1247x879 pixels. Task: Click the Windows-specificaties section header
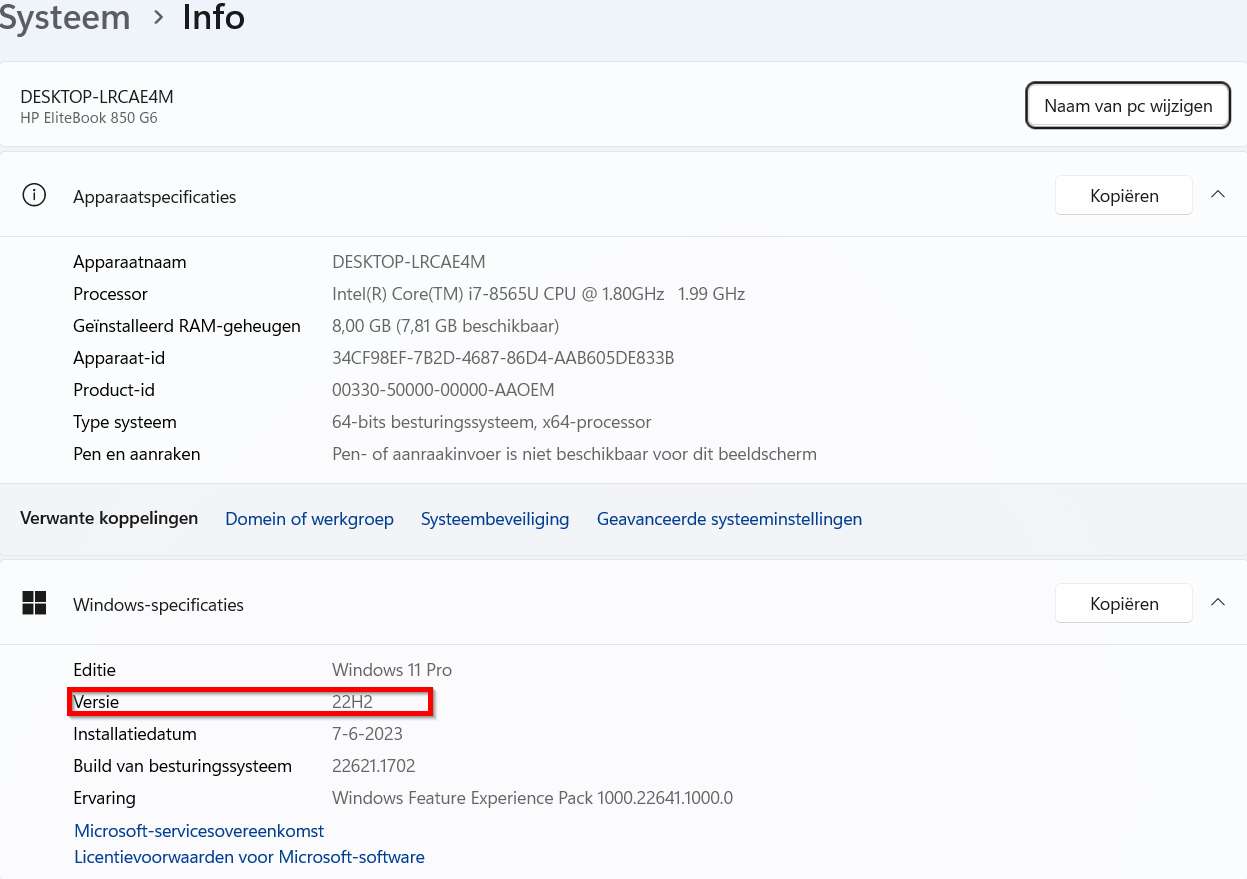tap(158, 605)
